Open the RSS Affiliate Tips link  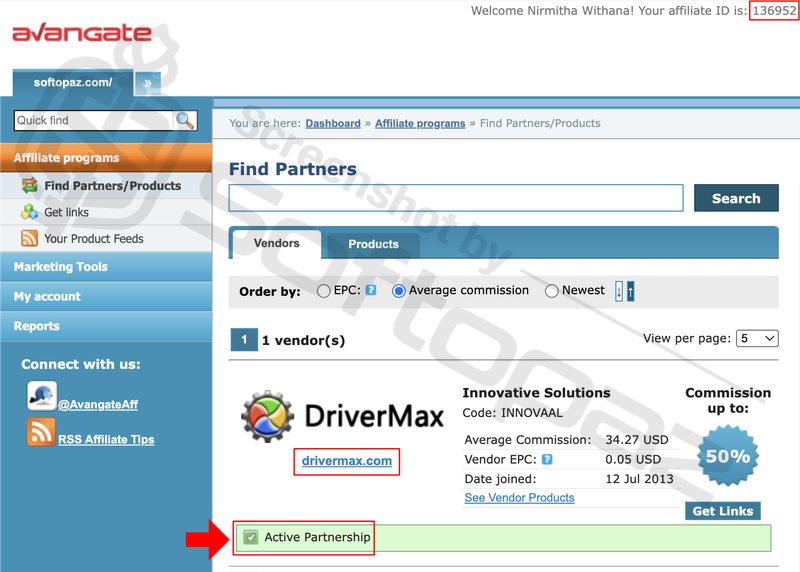pyautogui.click(x=106, y=439)
